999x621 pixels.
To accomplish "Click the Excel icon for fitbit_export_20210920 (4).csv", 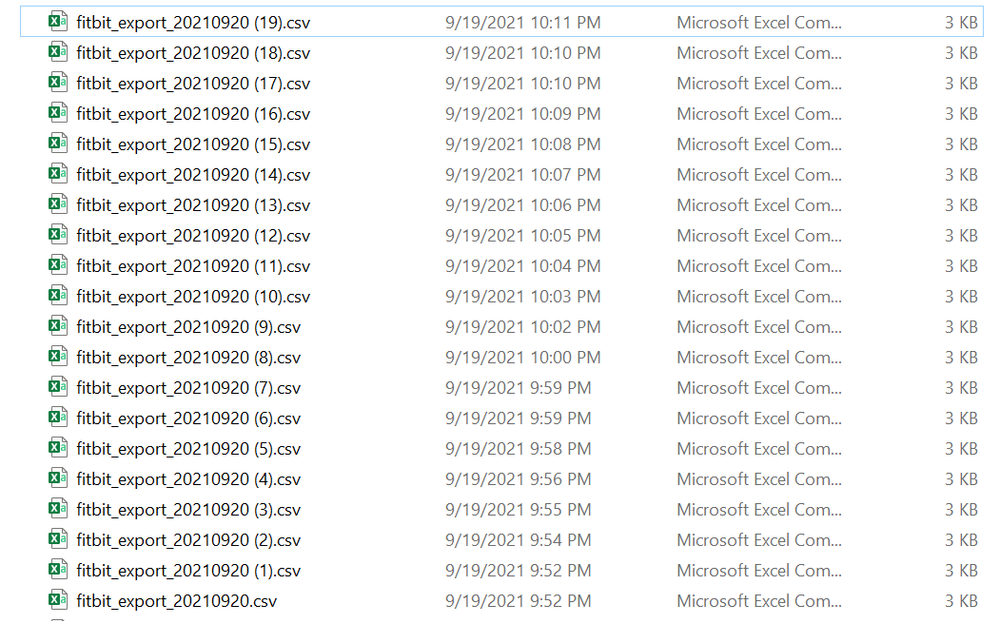I will 58,478.
